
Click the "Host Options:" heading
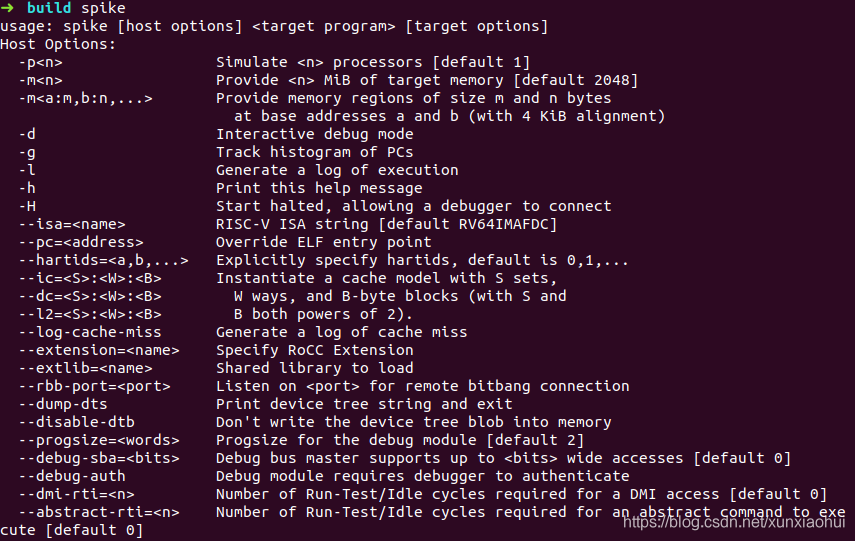click(x=58, y=44)
